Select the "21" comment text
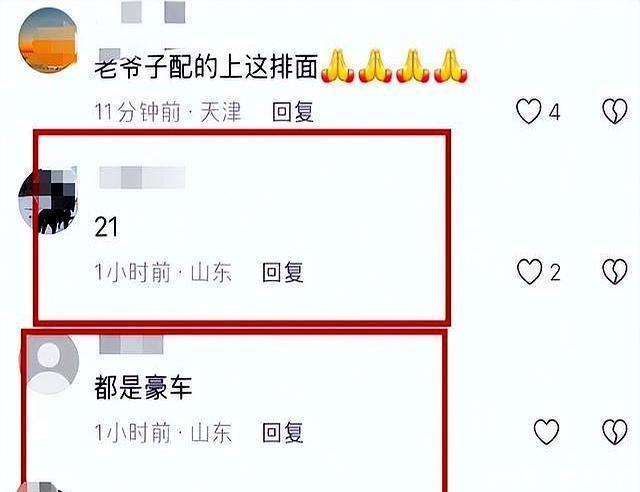Viewport: 640px width, 492px height. (x=106, y=227)
